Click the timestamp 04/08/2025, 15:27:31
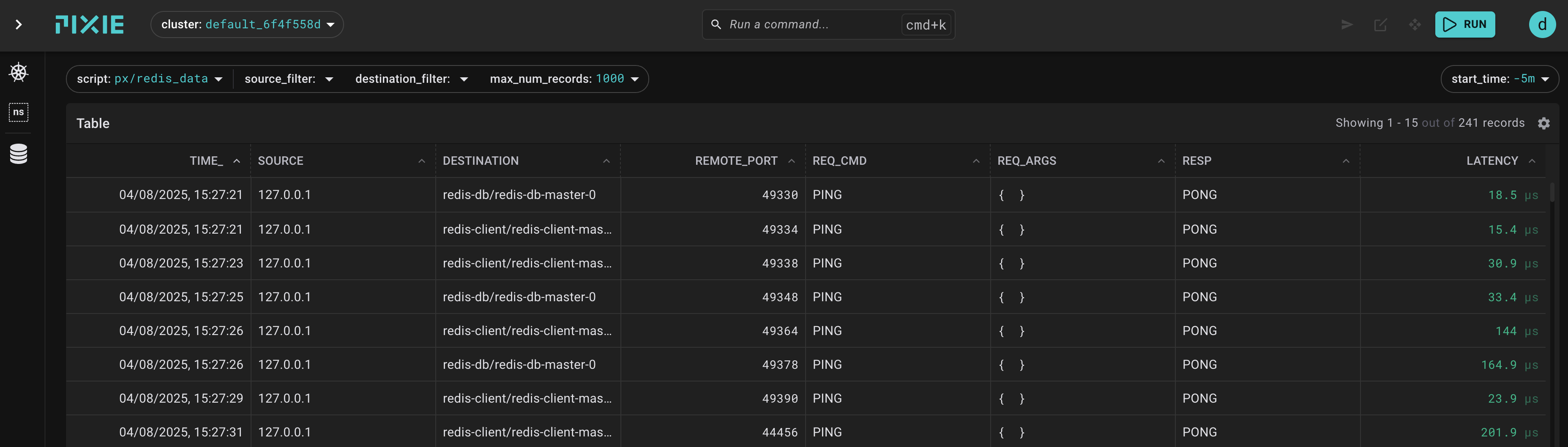The width and height of the screenshot is (1568, 447). tap(181, 432)
